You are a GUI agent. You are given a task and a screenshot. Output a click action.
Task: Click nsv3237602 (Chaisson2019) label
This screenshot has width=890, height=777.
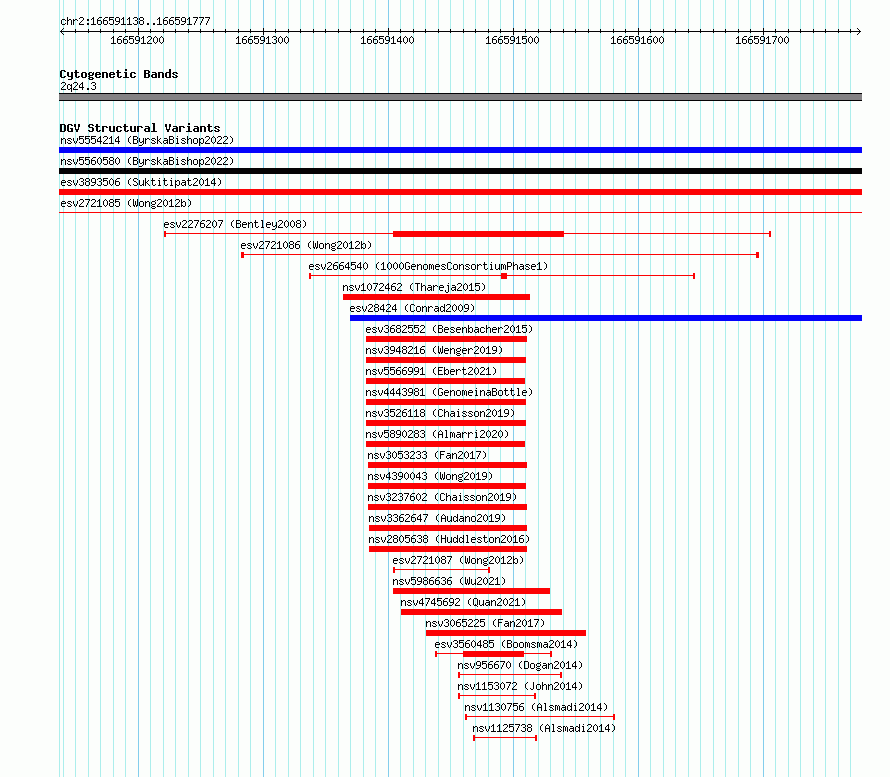[x=442, y=497]
